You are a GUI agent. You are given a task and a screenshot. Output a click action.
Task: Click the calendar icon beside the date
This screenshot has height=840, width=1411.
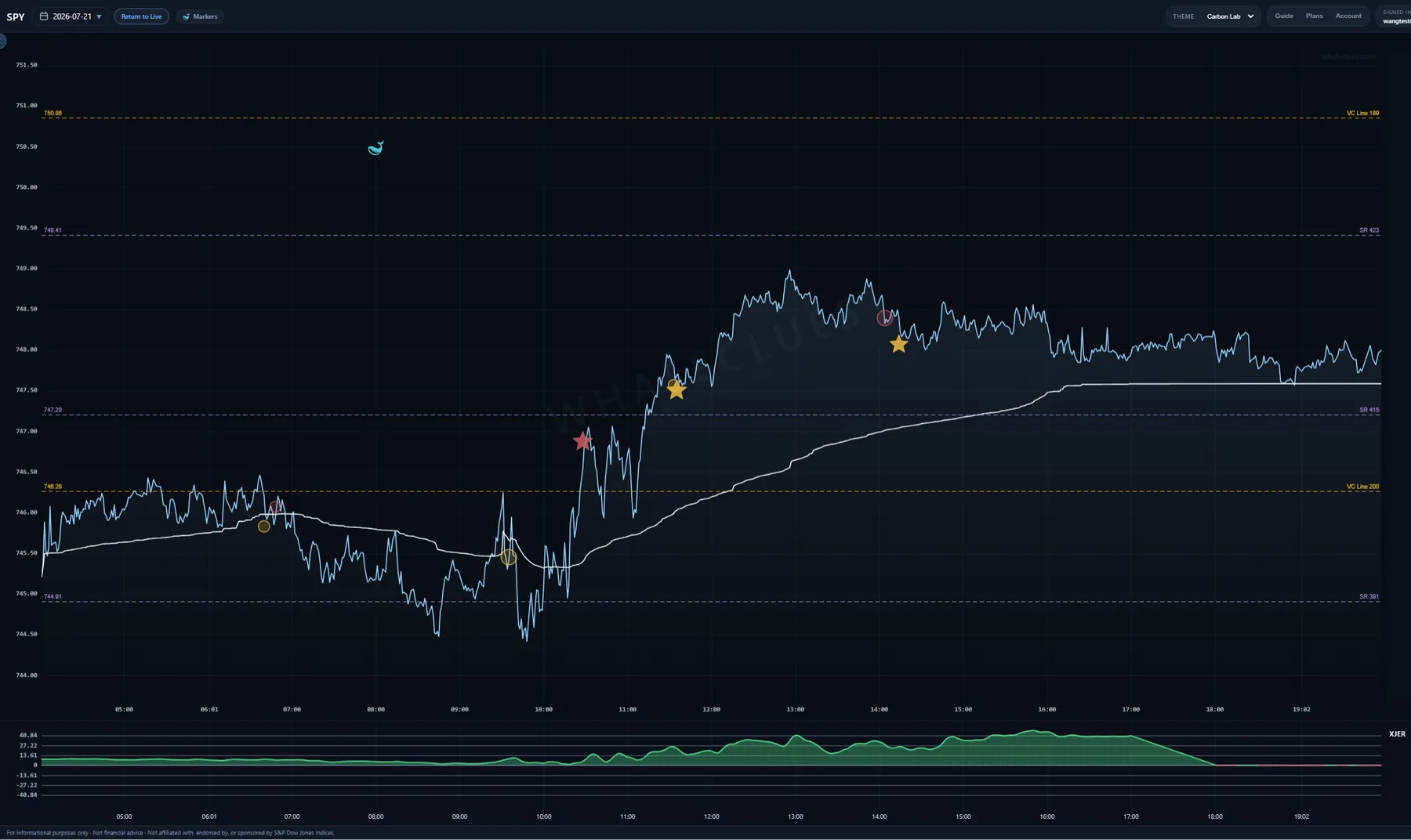click(x=44, y=16)
